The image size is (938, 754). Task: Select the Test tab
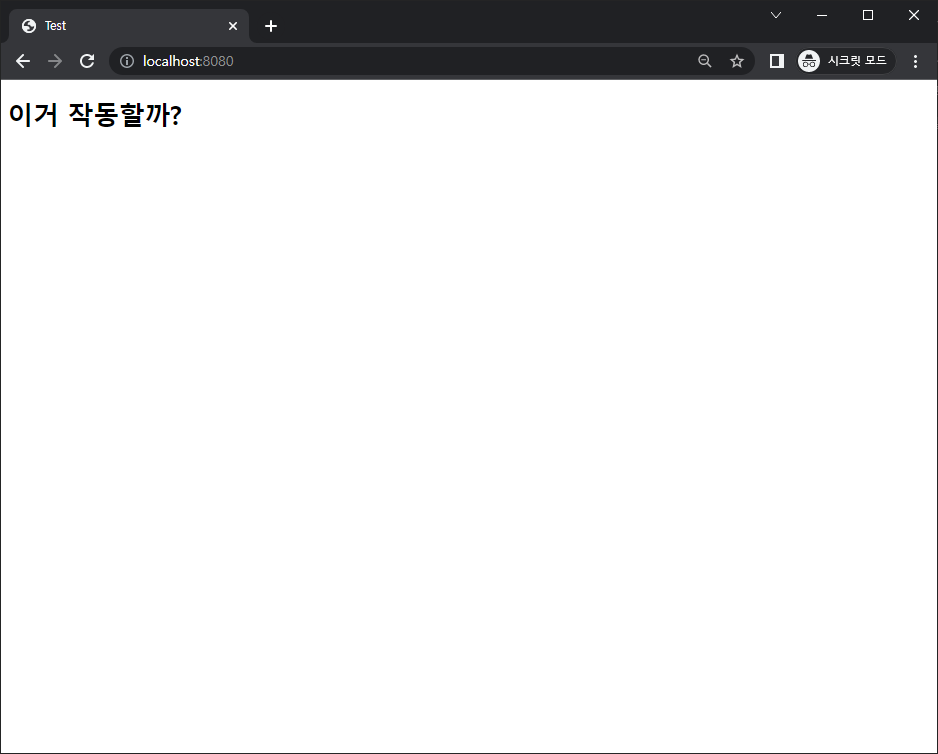click(x=129, y=26)
